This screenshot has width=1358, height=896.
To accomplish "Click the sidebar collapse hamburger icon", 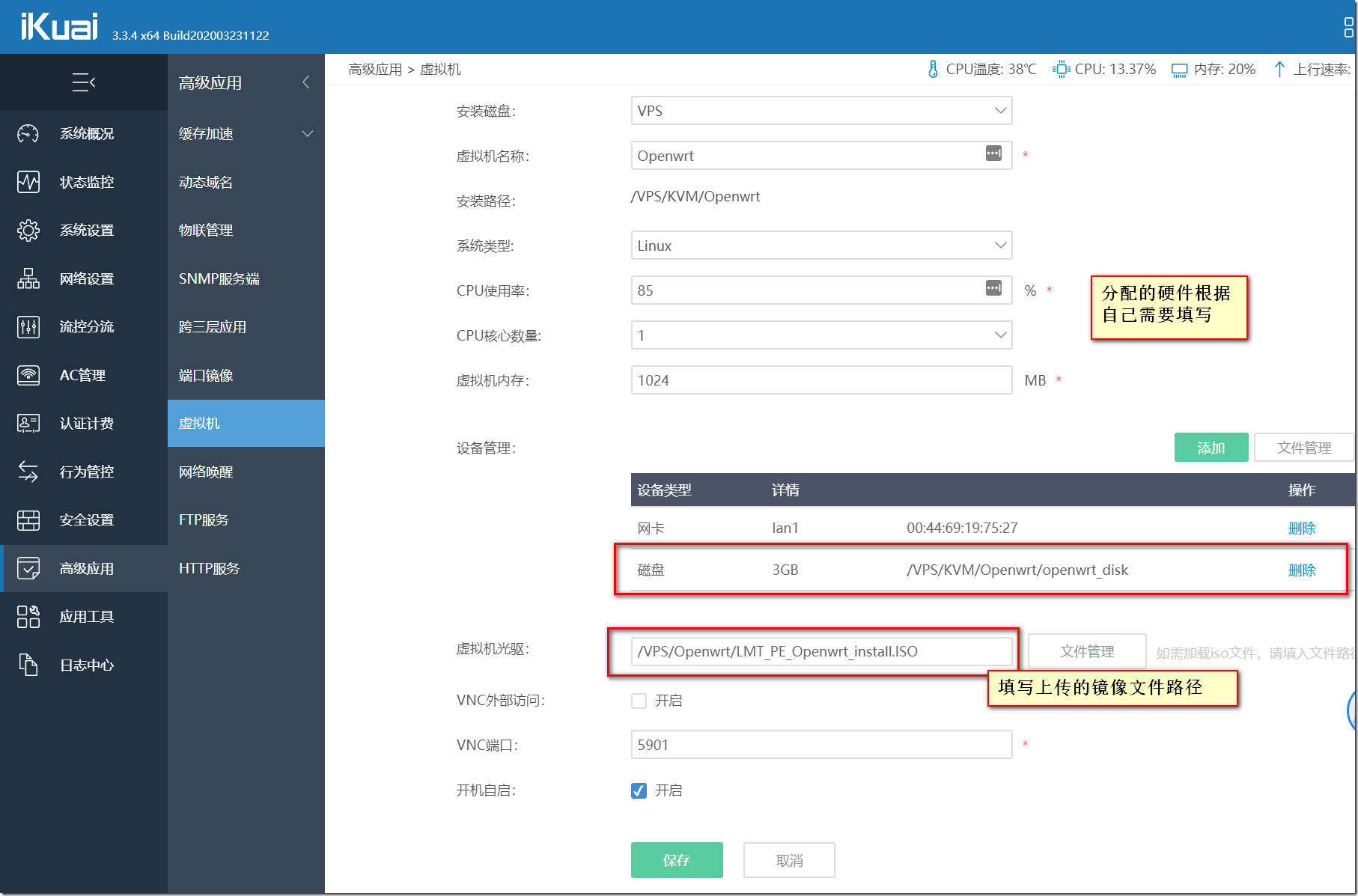I will [83, 82].
